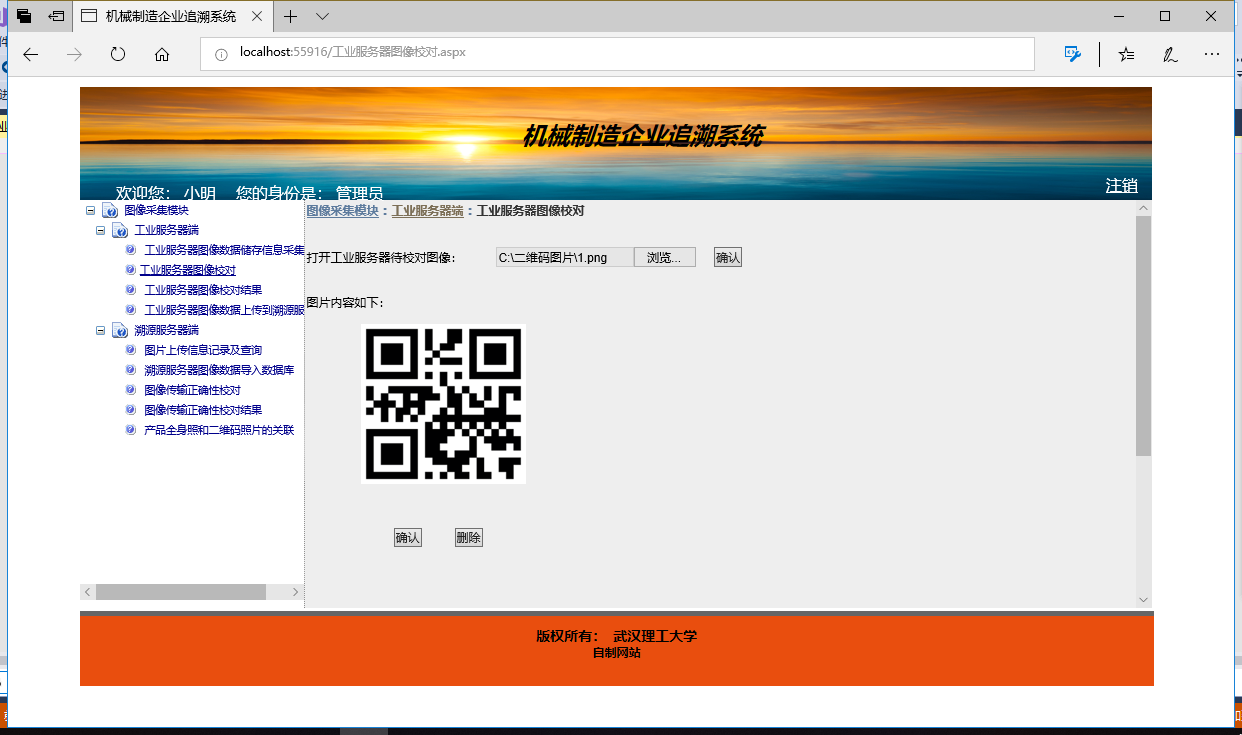Click the set tabs aside icon

pos(57,16)
